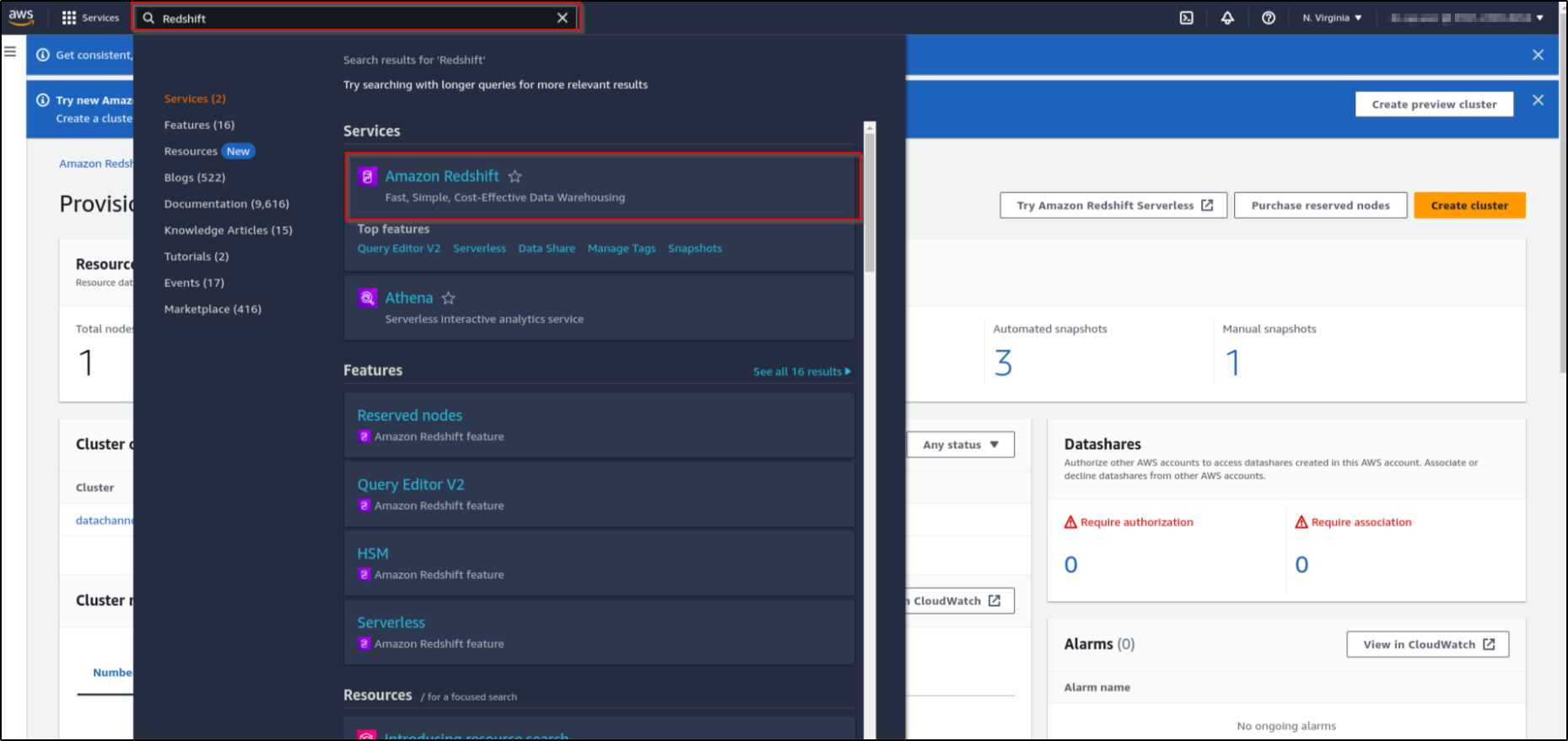This screenshot has height=741, width=1568.
Task: Click Require authorization warning link
Action: click(1129, 522)
